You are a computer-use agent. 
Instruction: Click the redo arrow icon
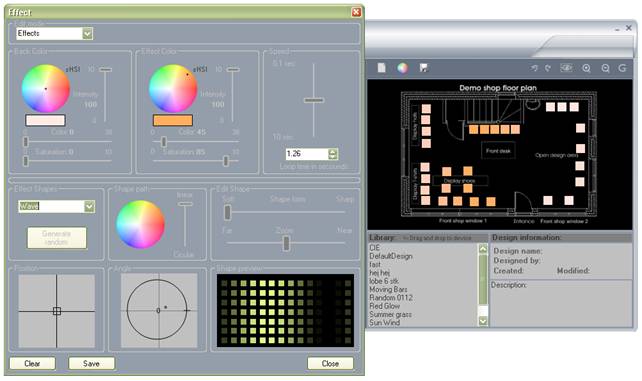(548, 68)
